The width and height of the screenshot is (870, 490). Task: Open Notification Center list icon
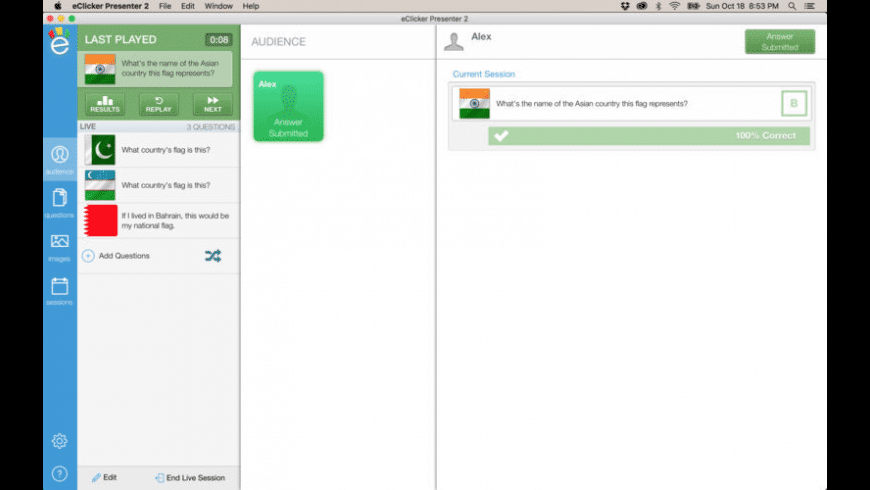click(x=810, y=6)
